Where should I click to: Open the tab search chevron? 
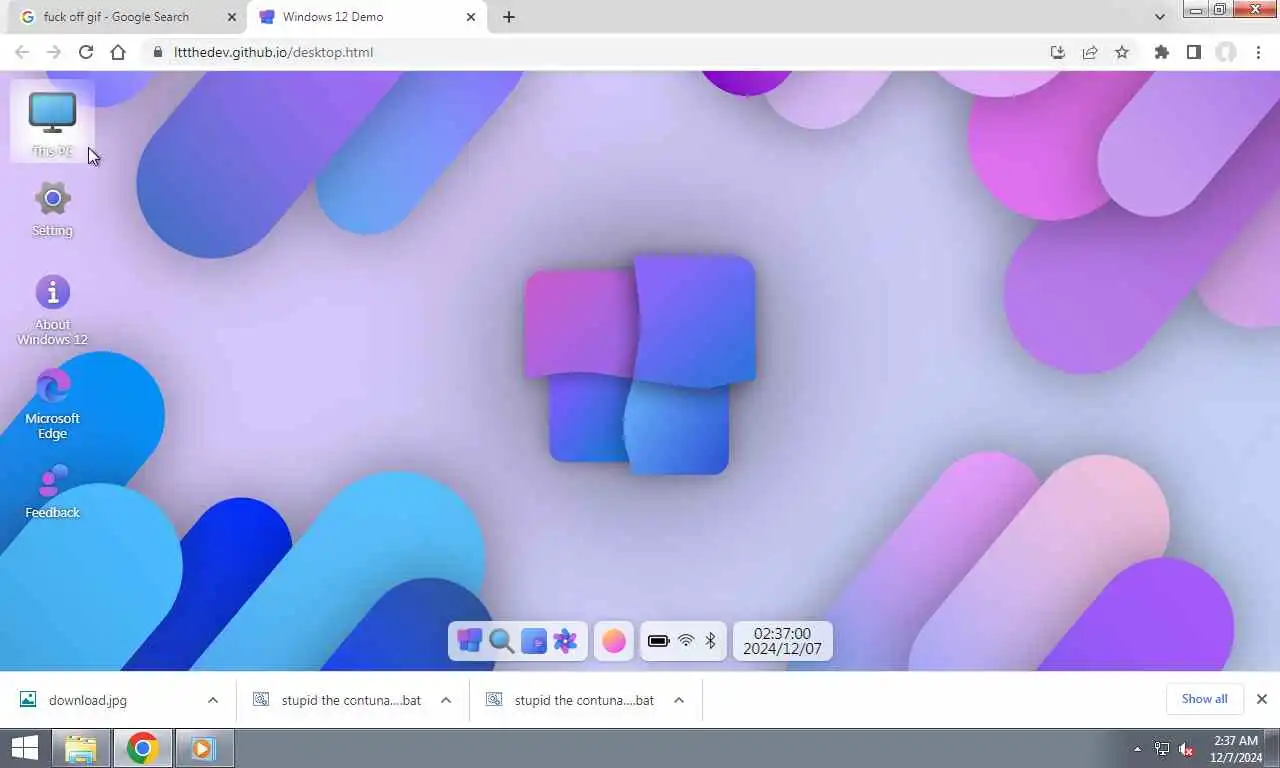point(1160,17)
